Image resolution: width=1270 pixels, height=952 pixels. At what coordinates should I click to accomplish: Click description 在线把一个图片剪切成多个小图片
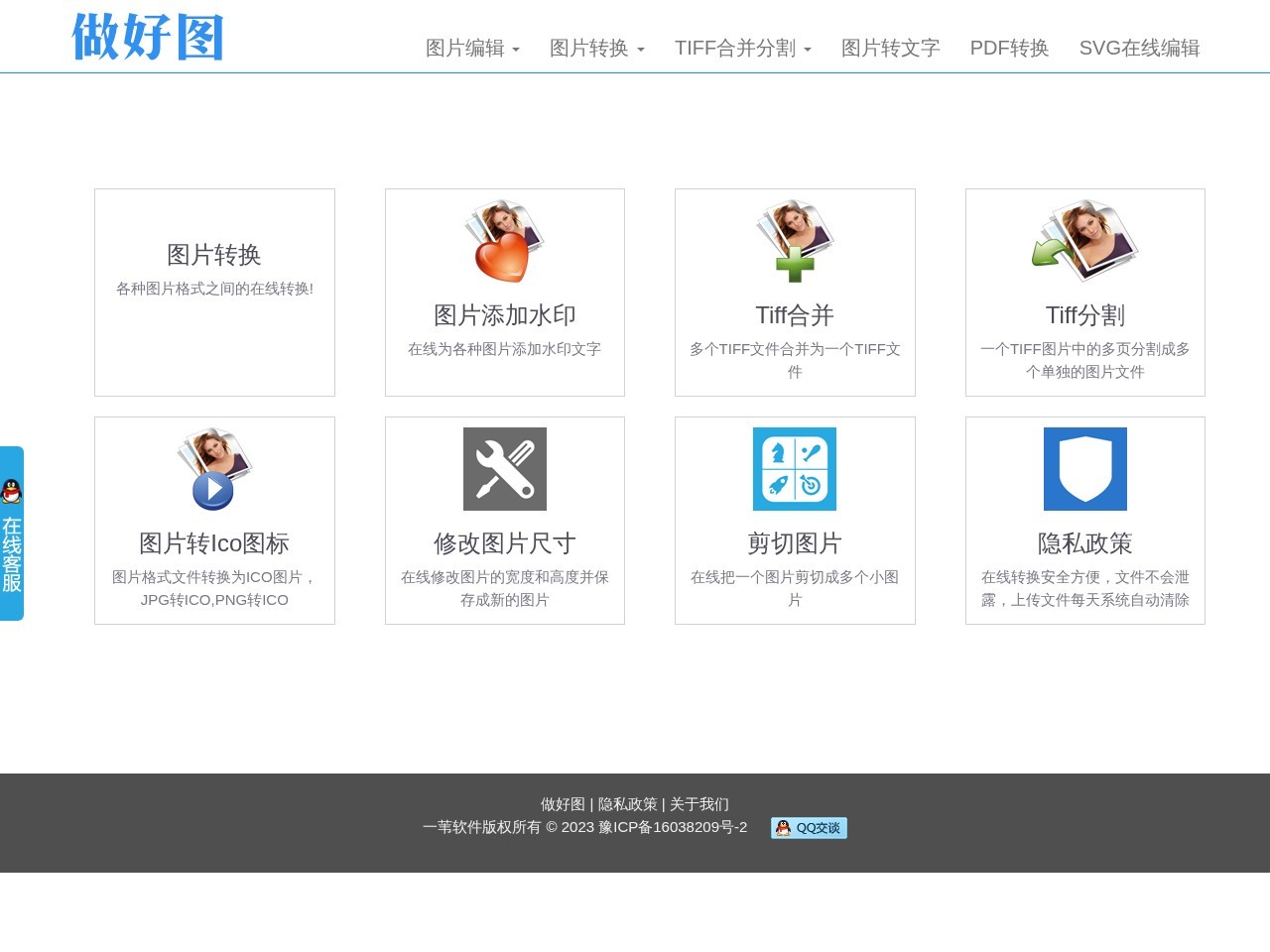point(795,588)
